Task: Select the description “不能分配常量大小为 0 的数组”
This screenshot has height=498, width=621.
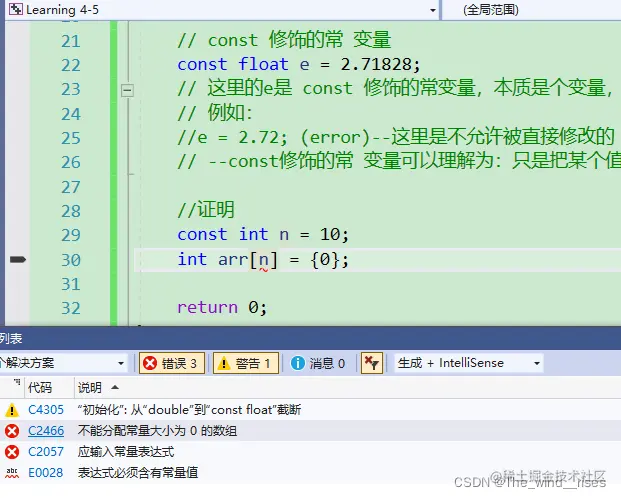Action: coord(157,431)
